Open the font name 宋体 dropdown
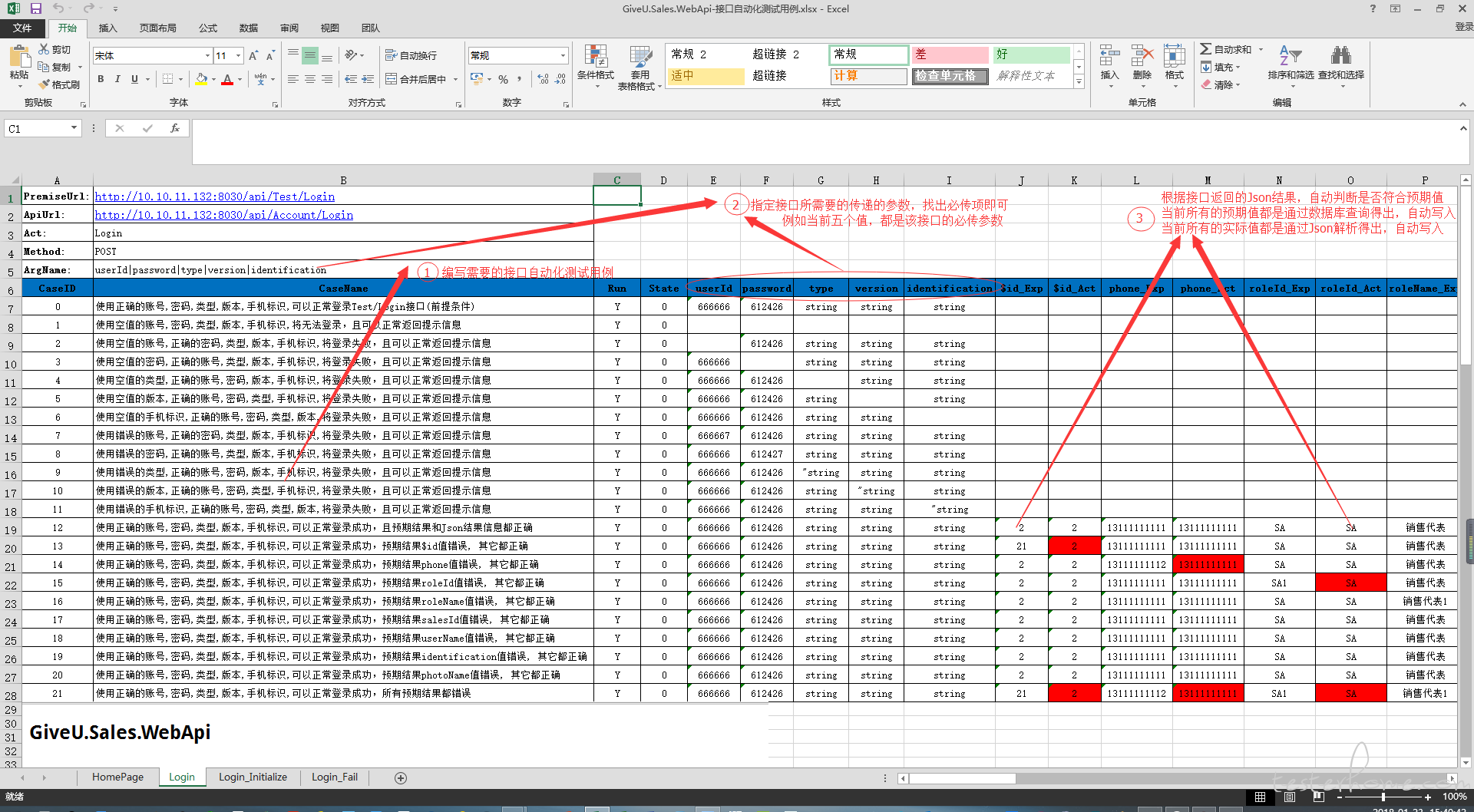This screenshot has height=812, width=1474. tap(207, 55)
